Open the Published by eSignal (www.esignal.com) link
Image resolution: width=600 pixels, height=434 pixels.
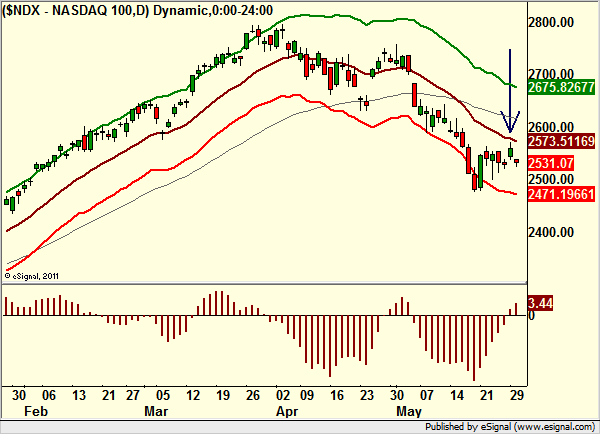510,427
